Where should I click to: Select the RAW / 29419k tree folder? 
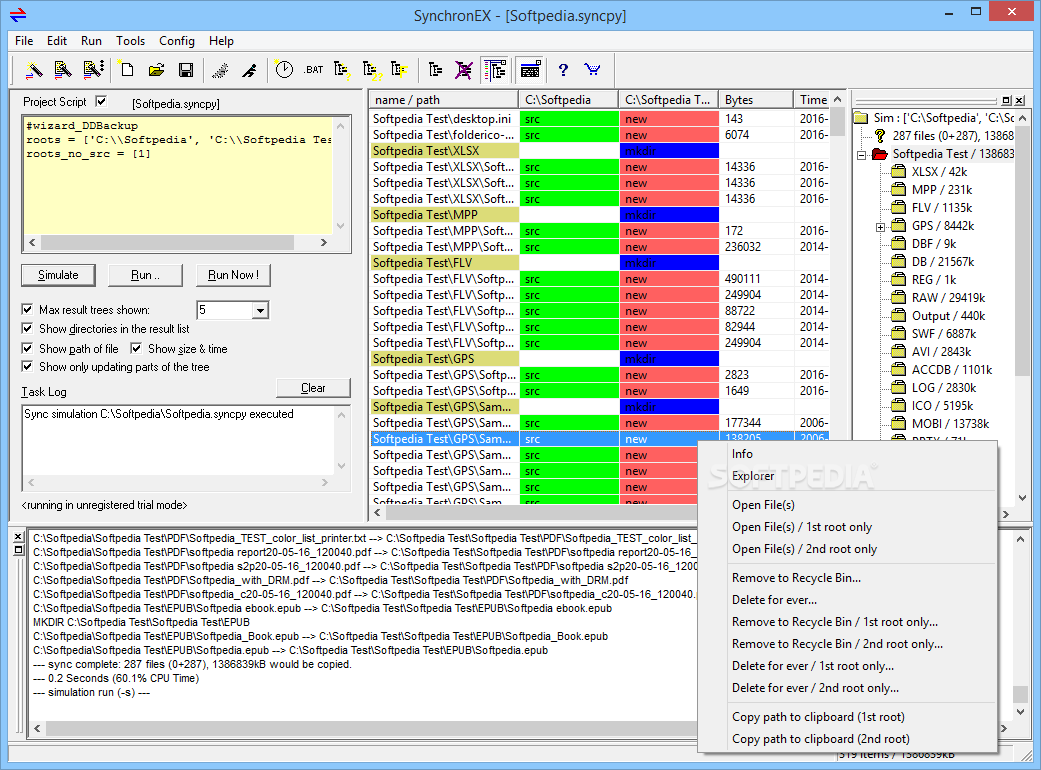tap(948, 298)
